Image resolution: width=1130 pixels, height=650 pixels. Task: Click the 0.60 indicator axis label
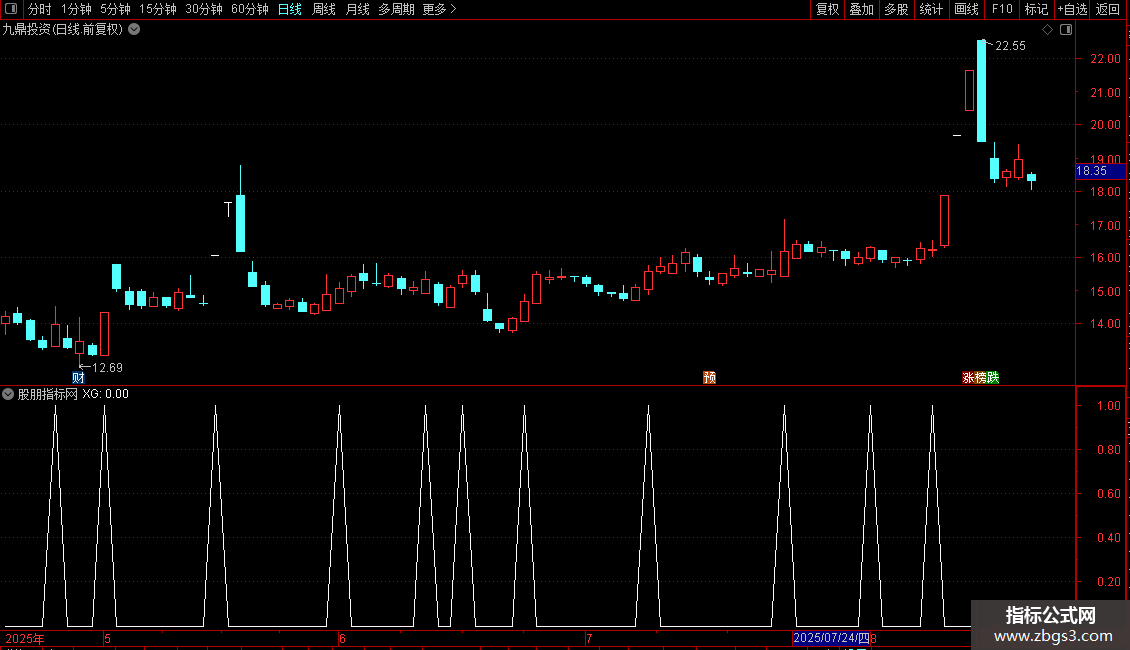[x=1108, y=494]
